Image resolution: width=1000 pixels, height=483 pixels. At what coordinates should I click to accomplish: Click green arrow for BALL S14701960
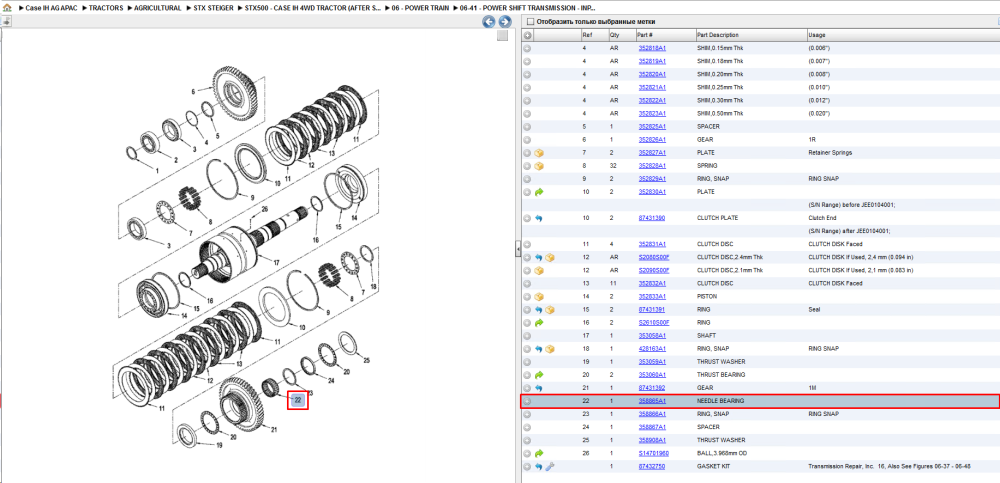pyautogui.click(x=540, y=453)
